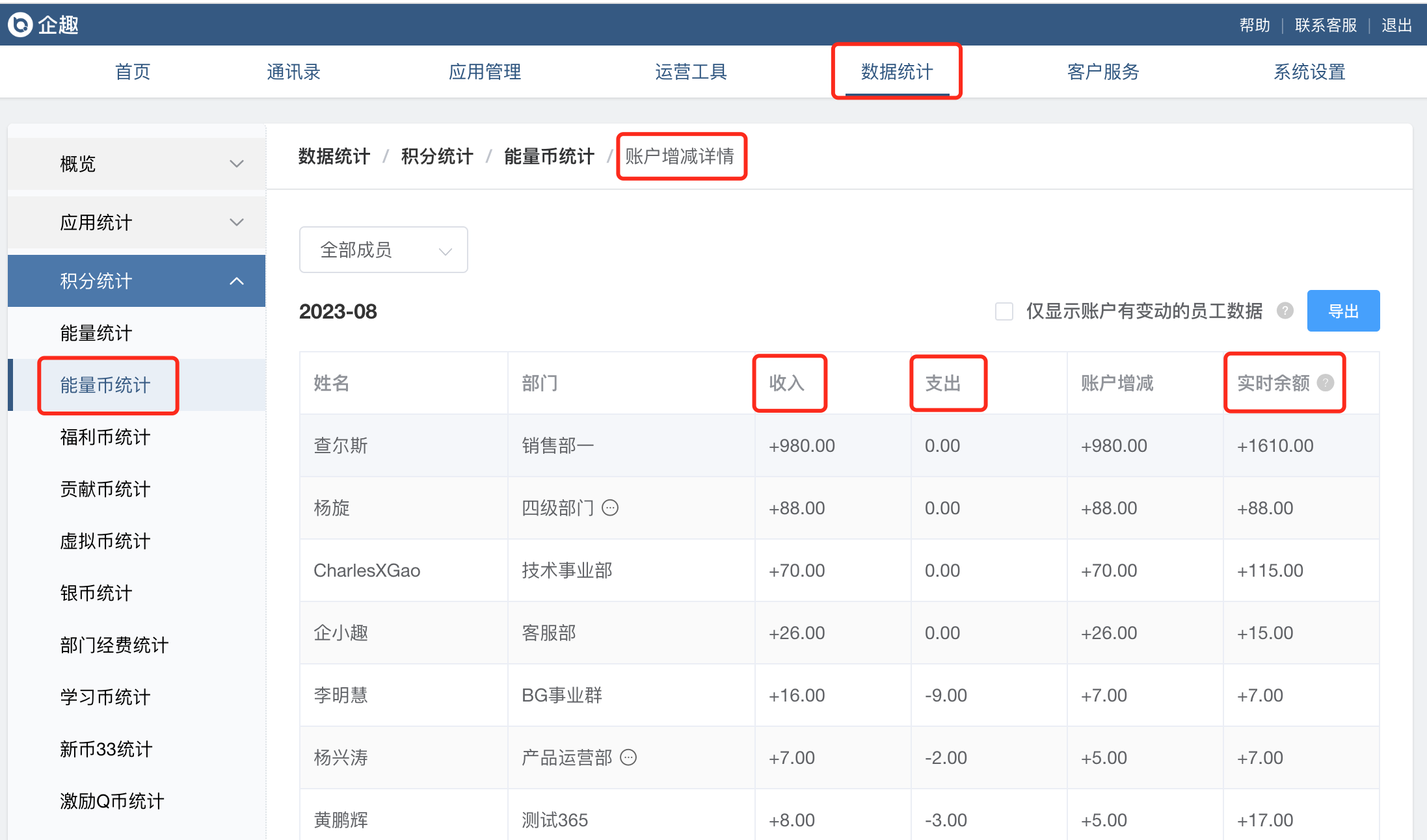Click the more icon beside 产品运营部
The height and width of the screenshot is (840, 1427).
pos(628,757)
